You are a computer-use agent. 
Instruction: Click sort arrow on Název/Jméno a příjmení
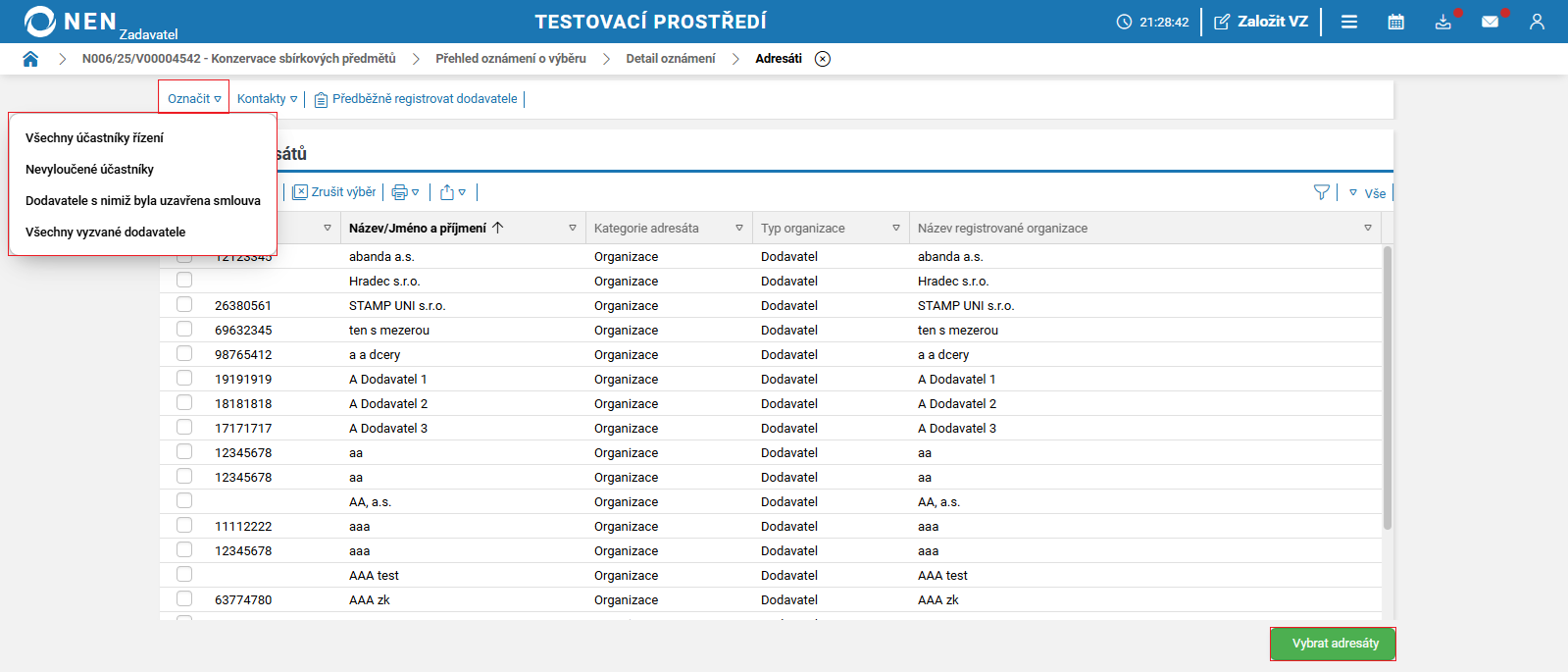[x=498, y=228]
